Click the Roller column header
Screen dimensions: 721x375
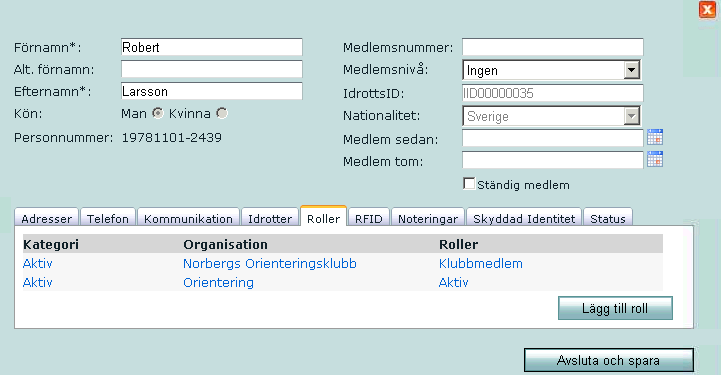click(458, 244)
